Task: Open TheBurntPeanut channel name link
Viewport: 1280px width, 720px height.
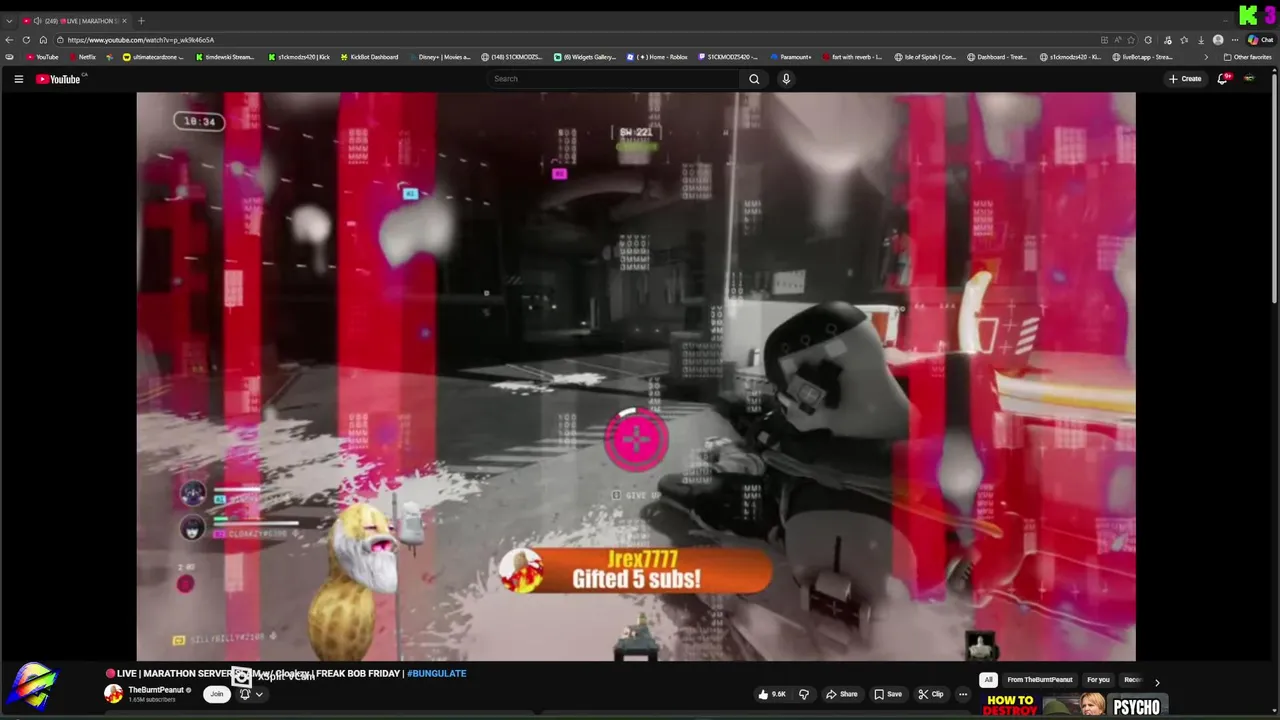Action: 156,690
